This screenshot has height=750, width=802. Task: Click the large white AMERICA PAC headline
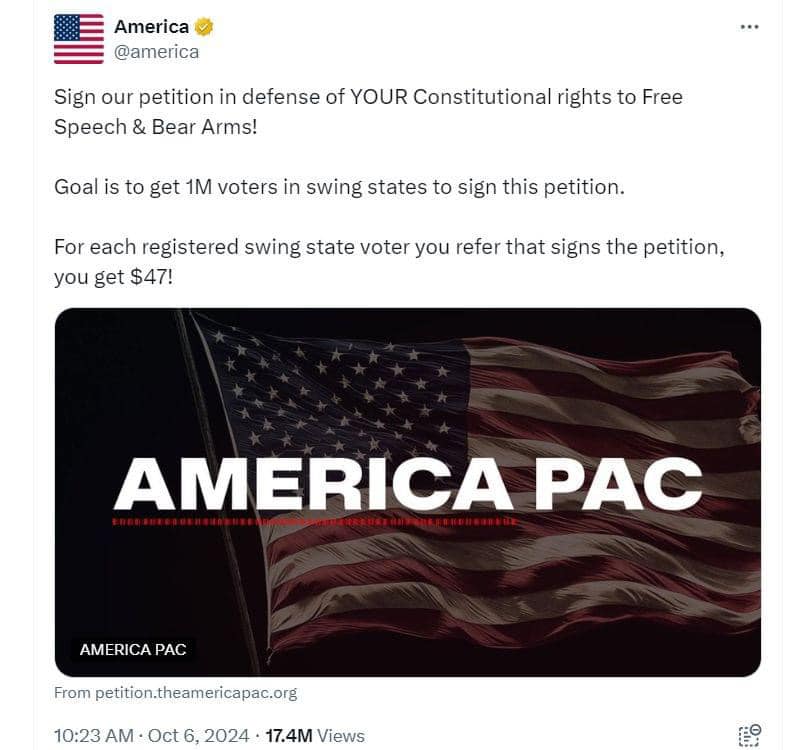click(407, 484)
